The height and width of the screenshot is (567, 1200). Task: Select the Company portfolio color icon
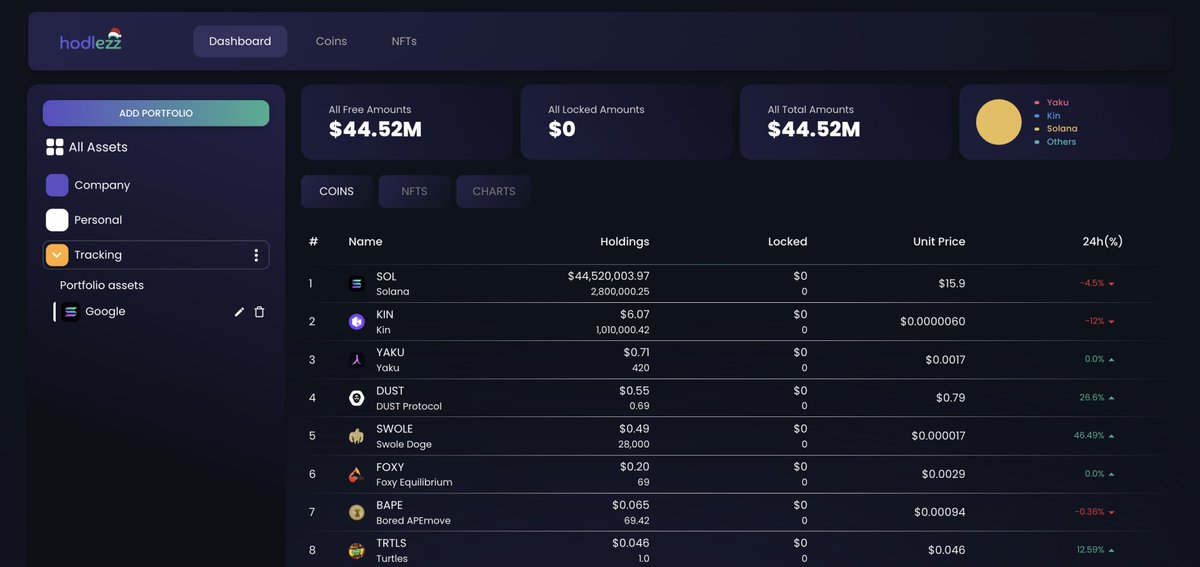point(57,185)
